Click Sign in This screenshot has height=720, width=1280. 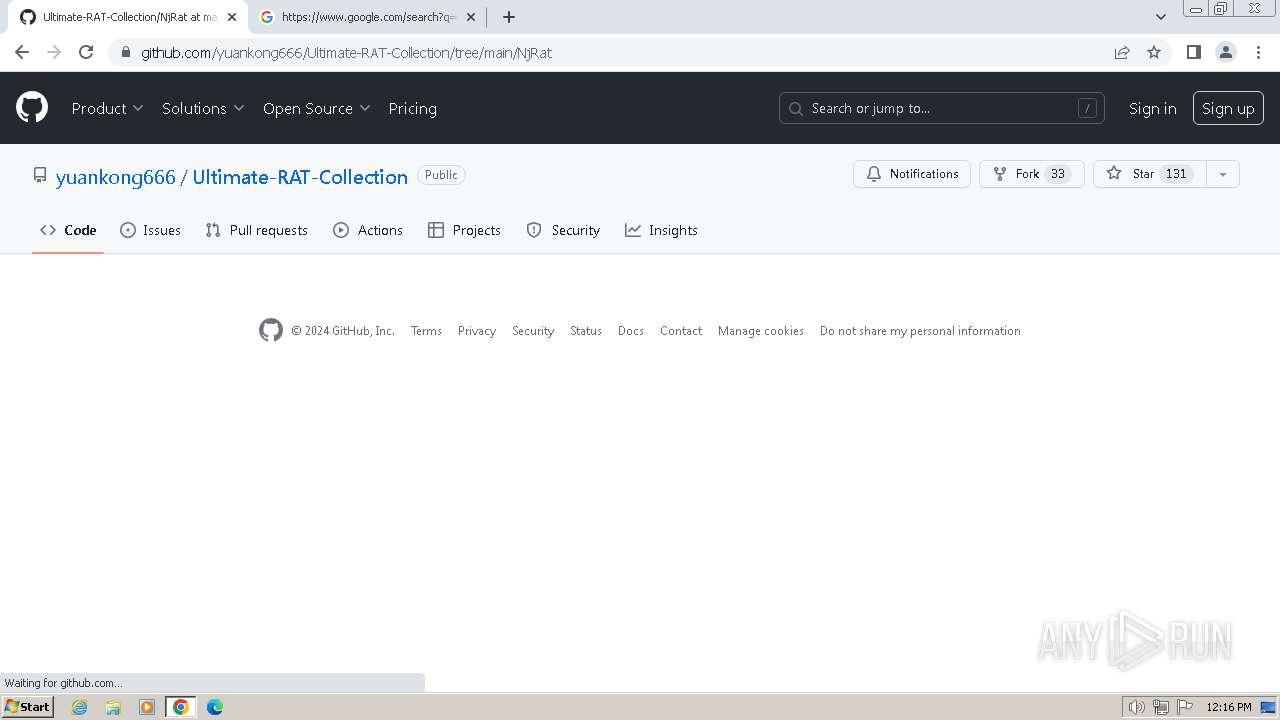[x=1152, y=108]
